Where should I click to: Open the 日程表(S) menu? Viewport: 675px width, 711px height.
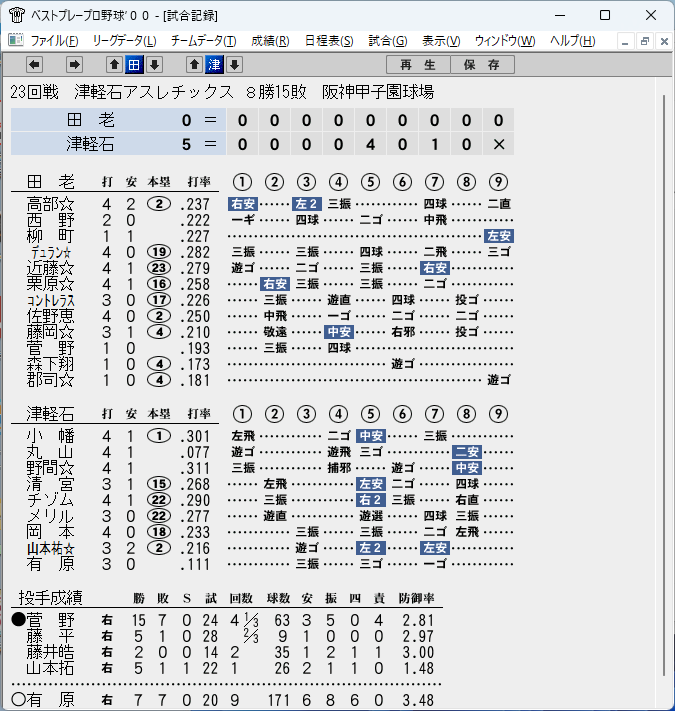pyautogui.click(x=329, y=41)
